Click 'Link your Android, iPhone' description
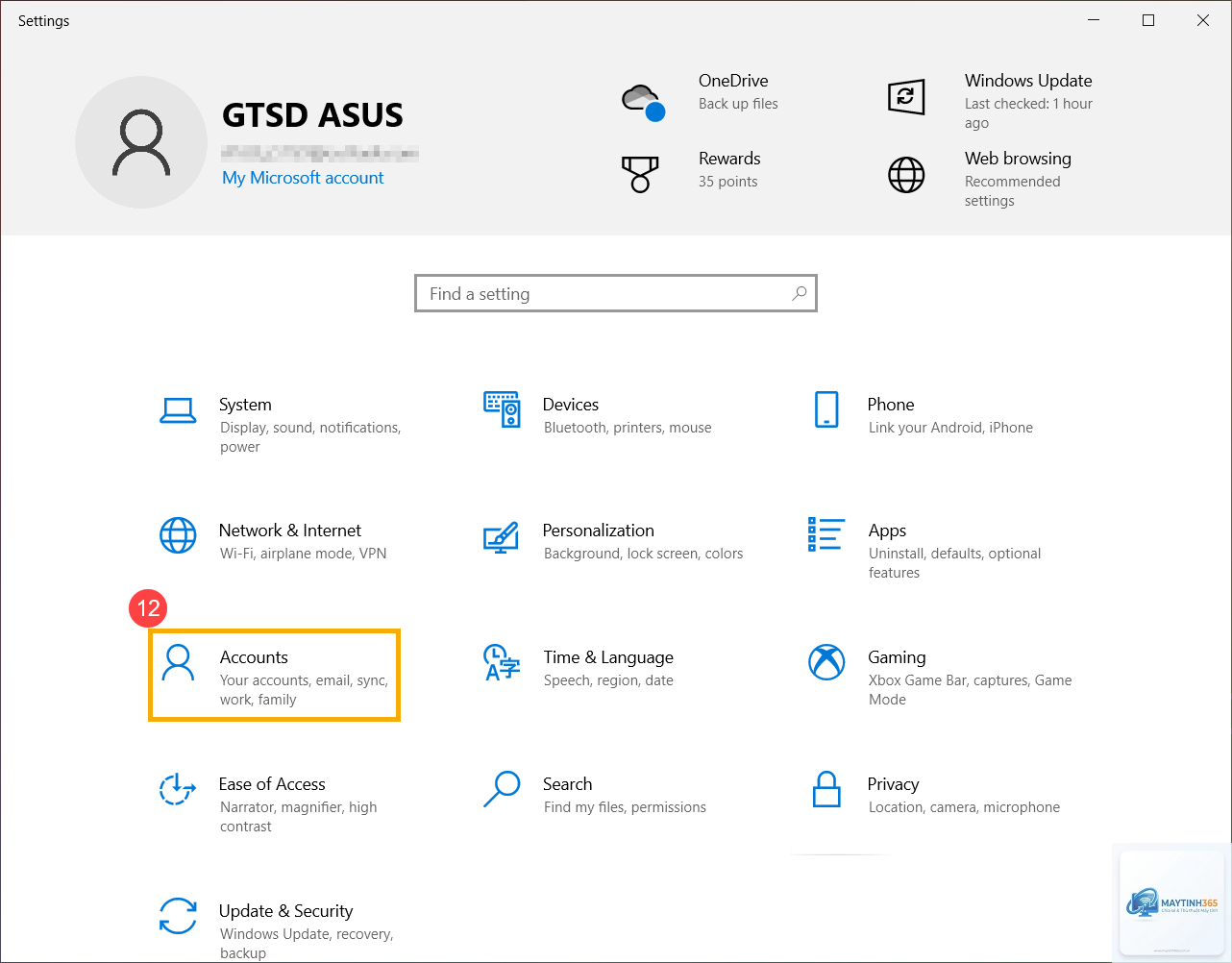Viewport: 1232px width, 963px height. tap(950, 428)
